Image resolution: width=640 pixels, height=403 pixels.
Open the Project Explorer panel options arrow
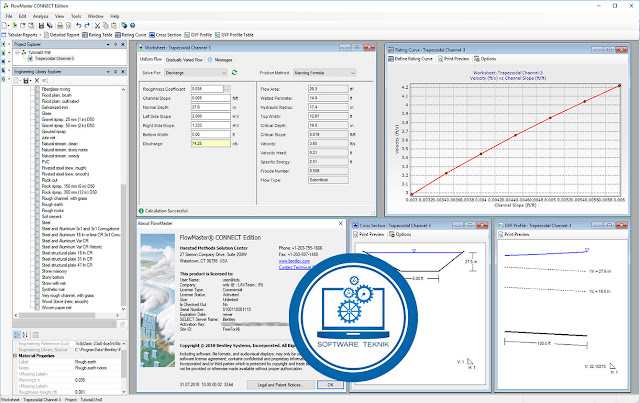108,45
